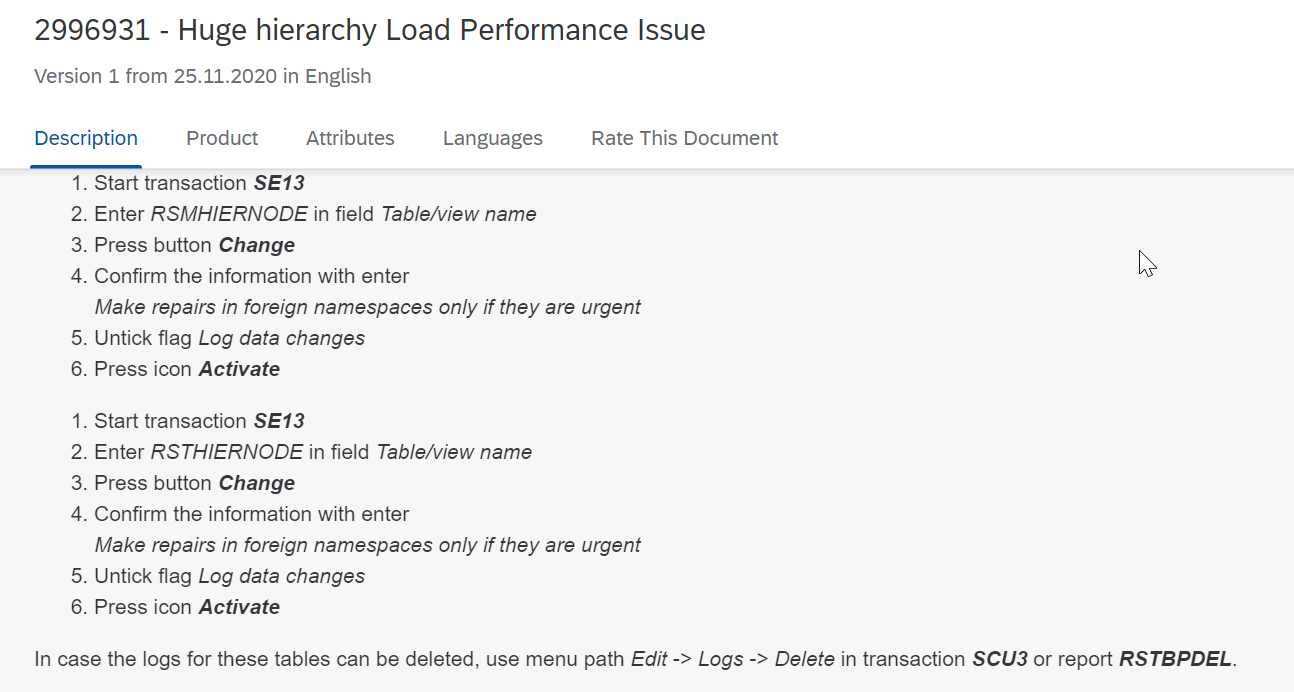This screenshot has height=692, width=1294.
Task: Select the Logs entry in the menu path
Action: click(x=721, y=659)
